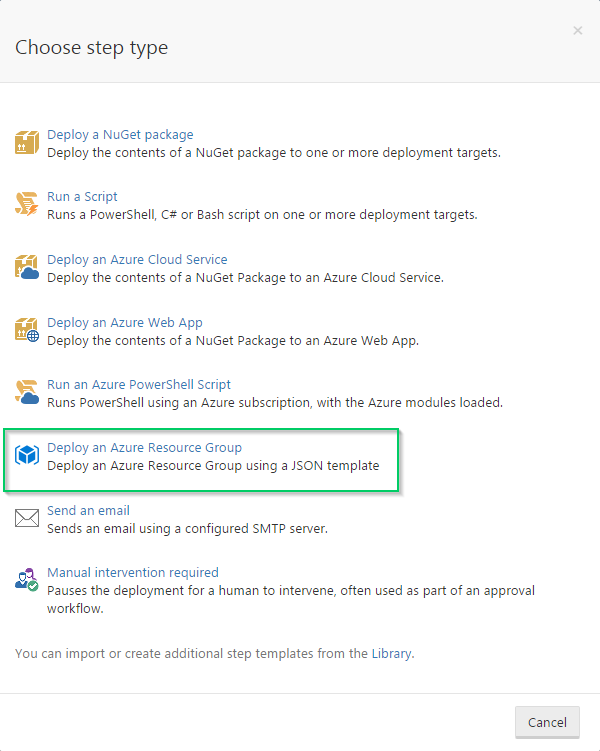600x751 pixels.
Task: Select Run an Azure PowerShell Script link
Action: click(x=139, y=385)
